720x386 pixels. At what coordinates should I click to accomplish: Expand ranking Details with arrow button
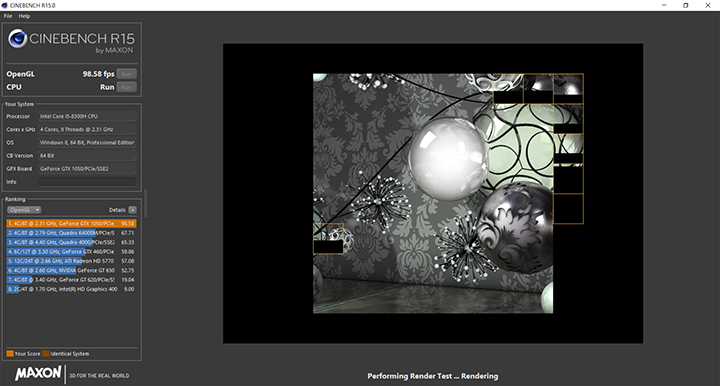pyautogui.click(x=132, y=210)
